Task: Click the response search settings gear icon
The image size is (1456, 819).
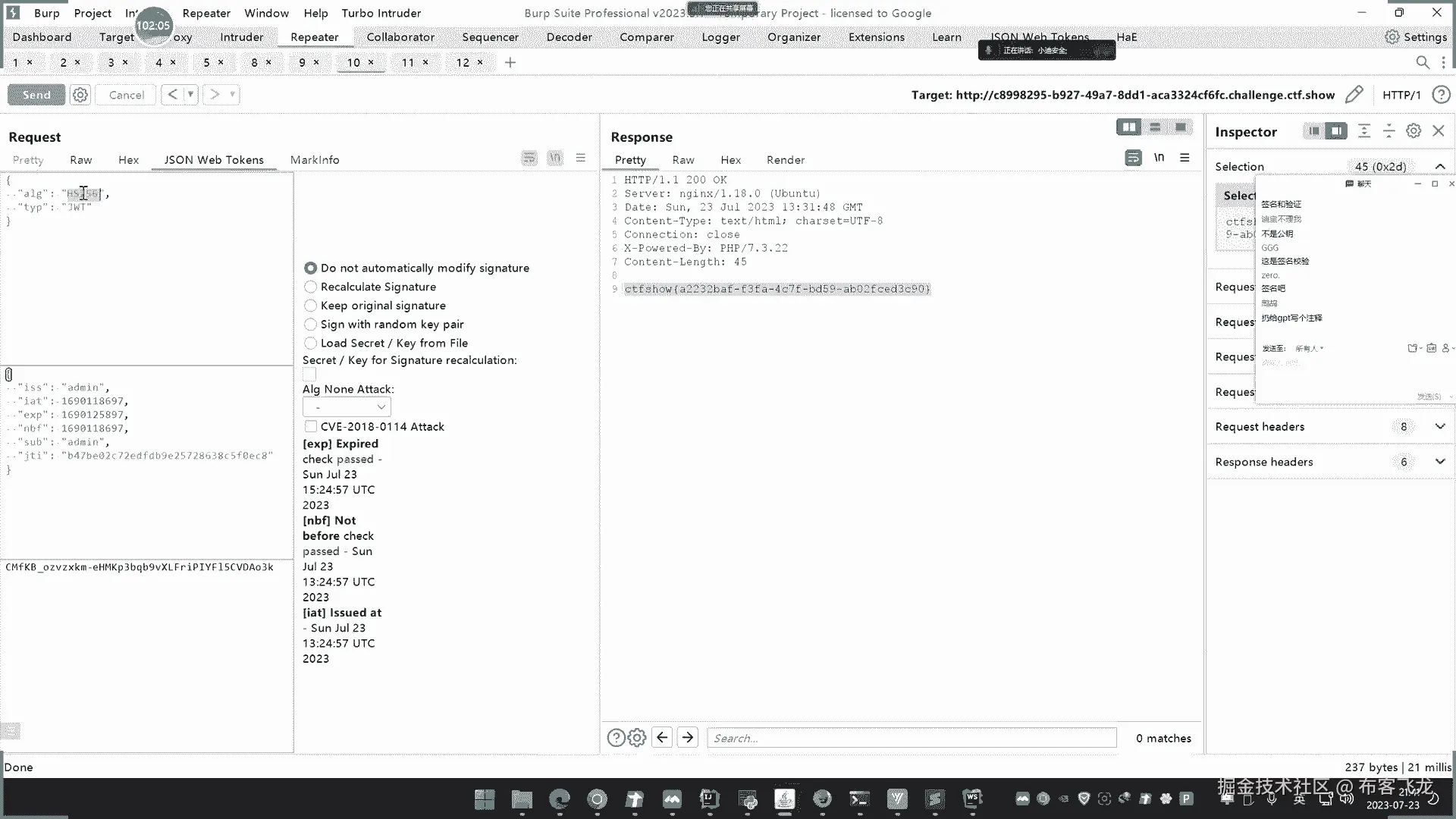Action: 637,738
